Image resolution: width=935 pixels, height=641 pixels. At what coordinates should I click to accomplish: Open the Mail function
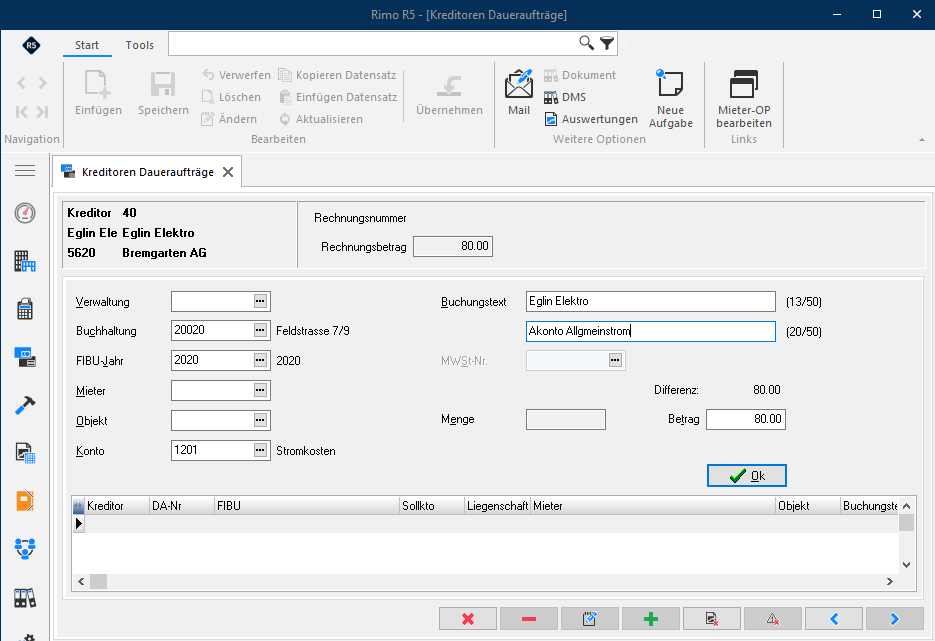pos(519,92)
